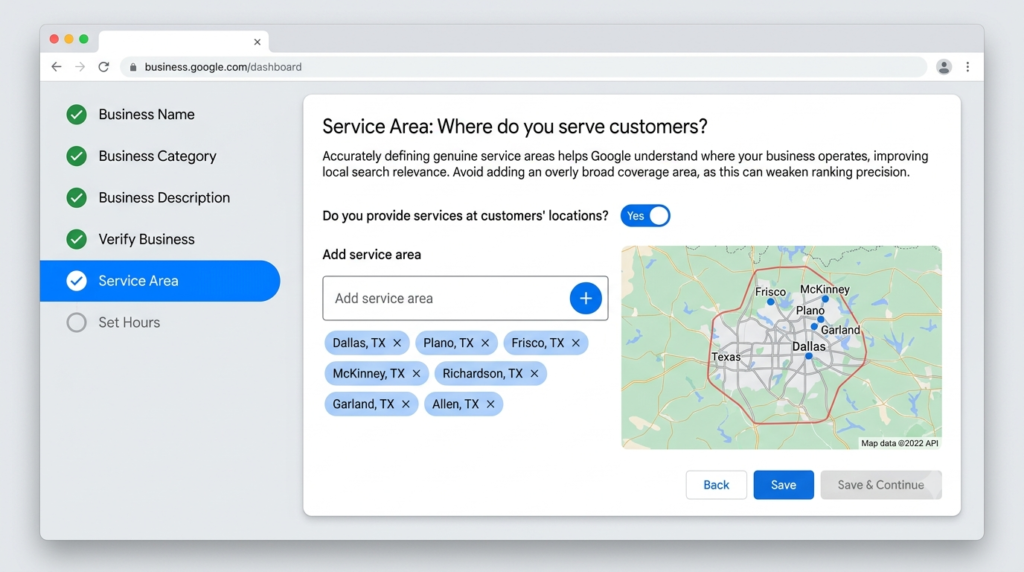
Task: Open the Business Description step
Action: [164, 198]
